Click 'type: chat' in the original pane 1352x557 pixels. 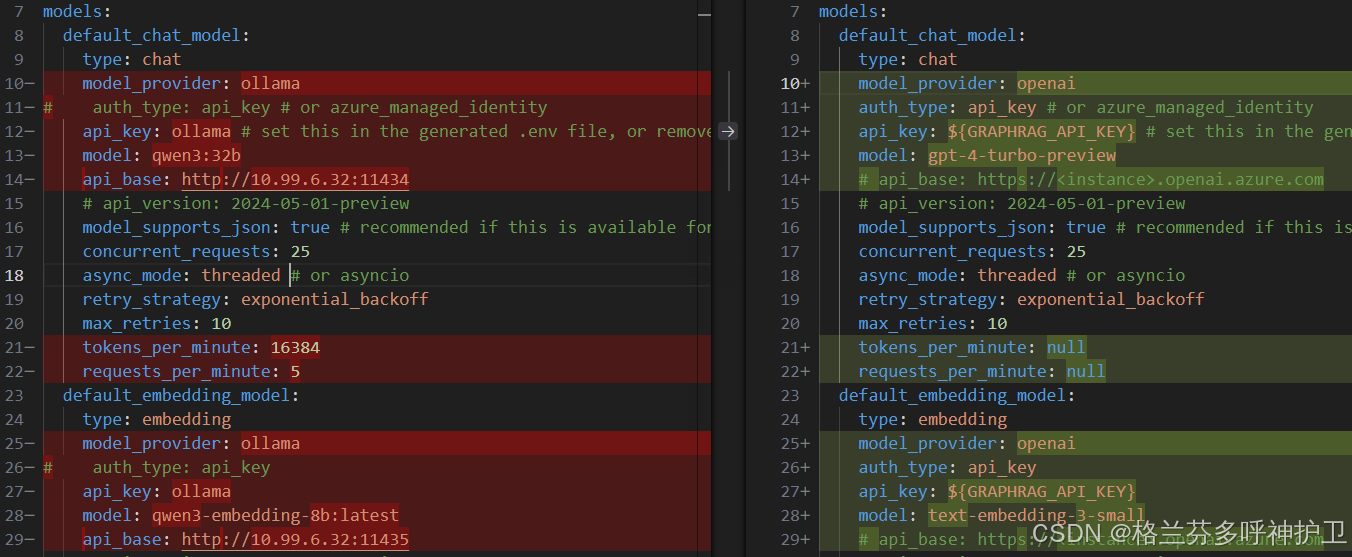pyautogui.click(x=132, y=59)
